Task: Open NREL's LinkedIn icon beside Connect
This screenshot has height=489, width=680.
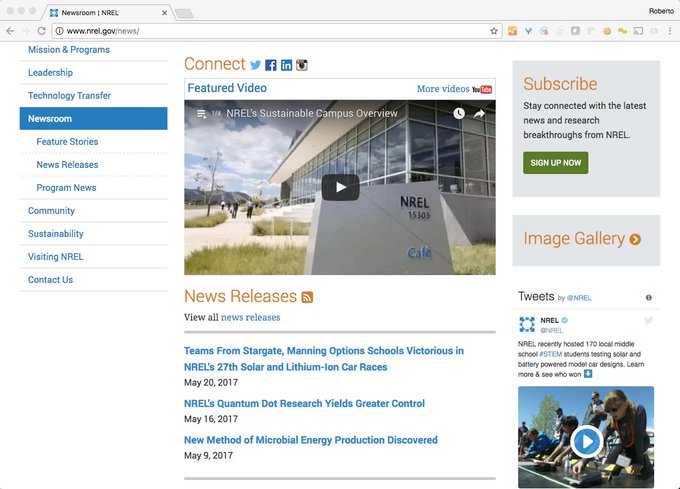Action: tap(286, 65)
